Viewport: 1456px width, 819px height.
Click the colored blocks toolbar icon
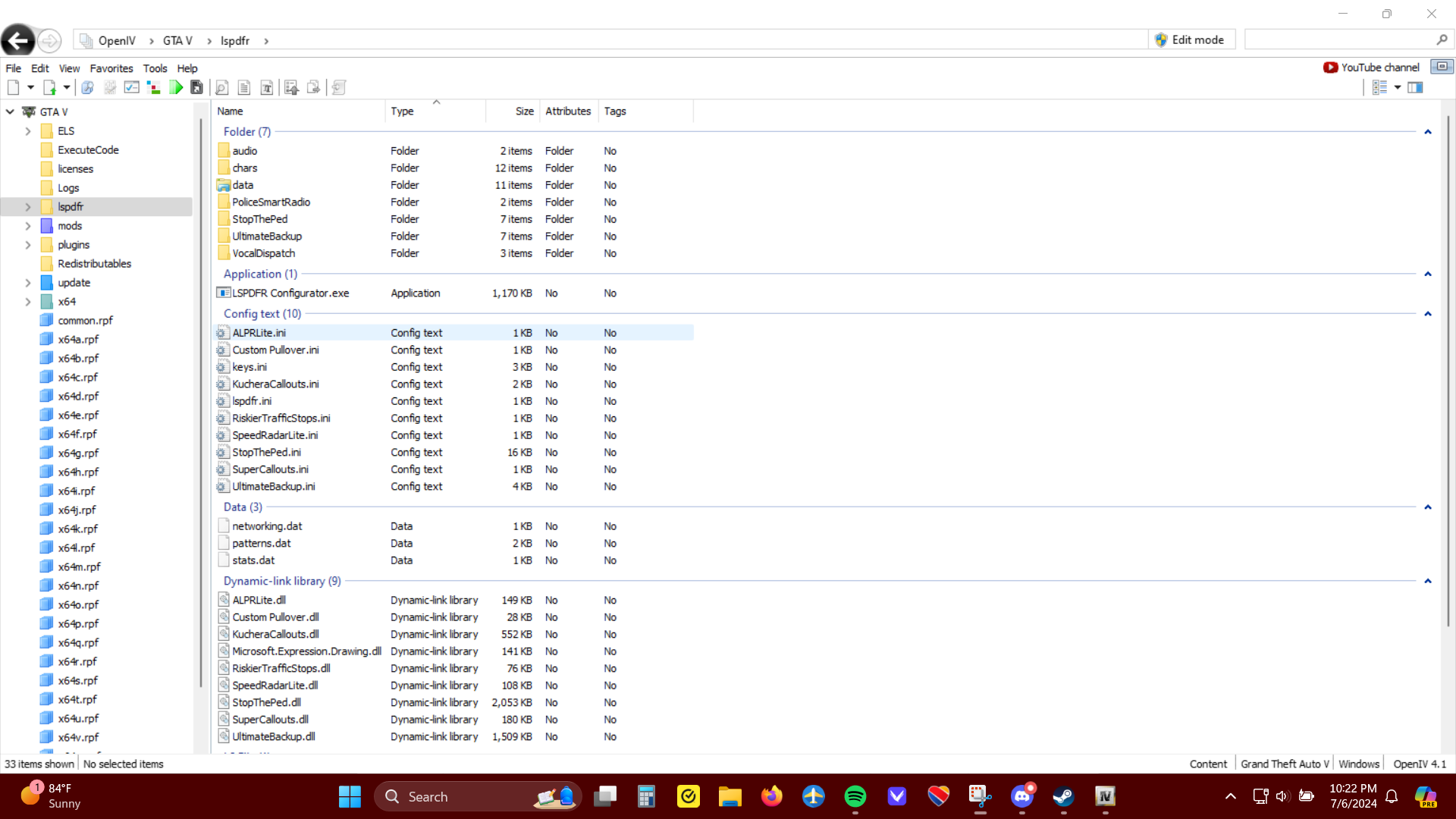pos(154,88)
